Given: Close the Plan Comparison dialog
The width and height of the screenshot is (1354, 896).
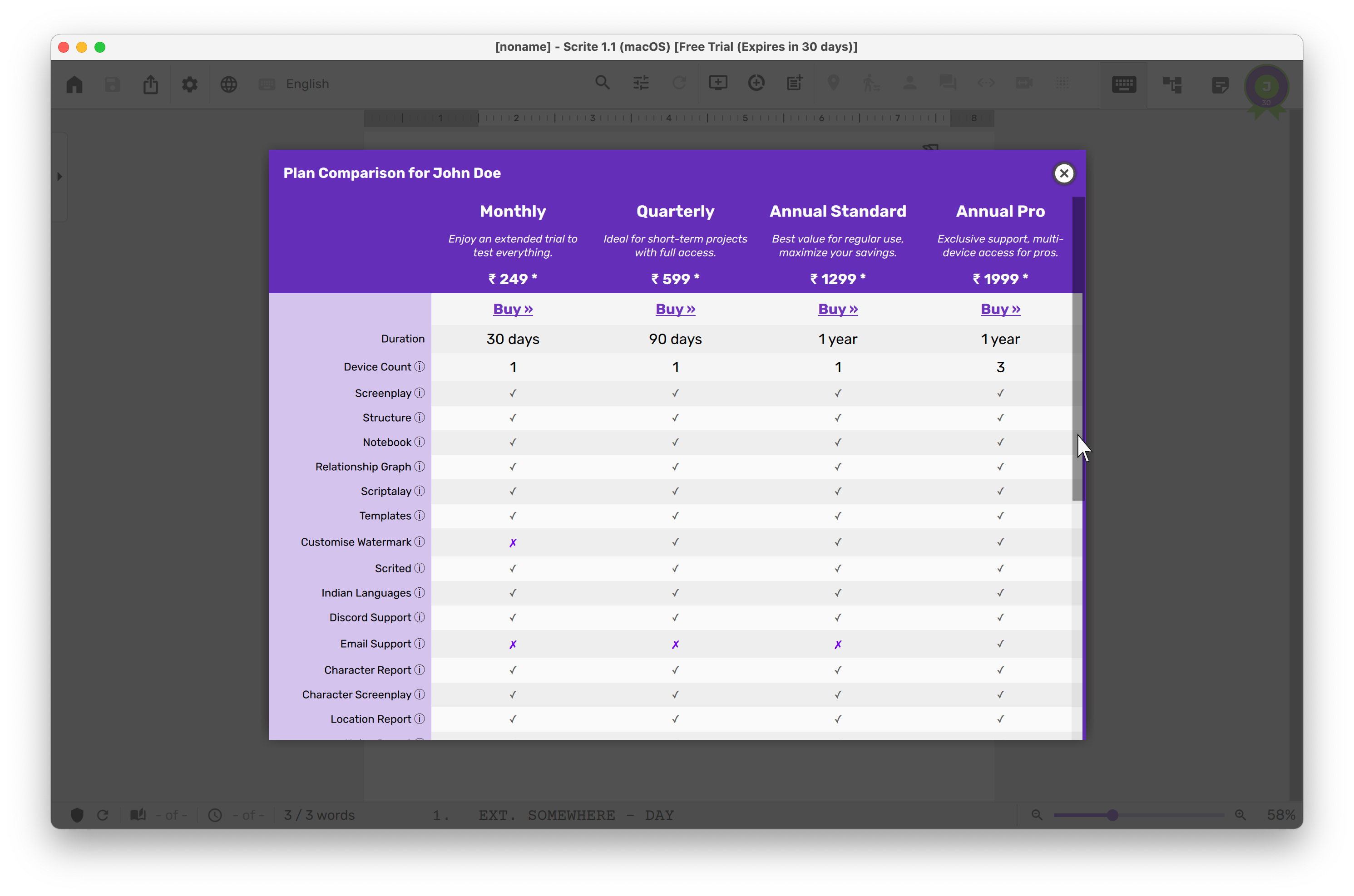Looking at the screenshot, I should (1063, 173).
